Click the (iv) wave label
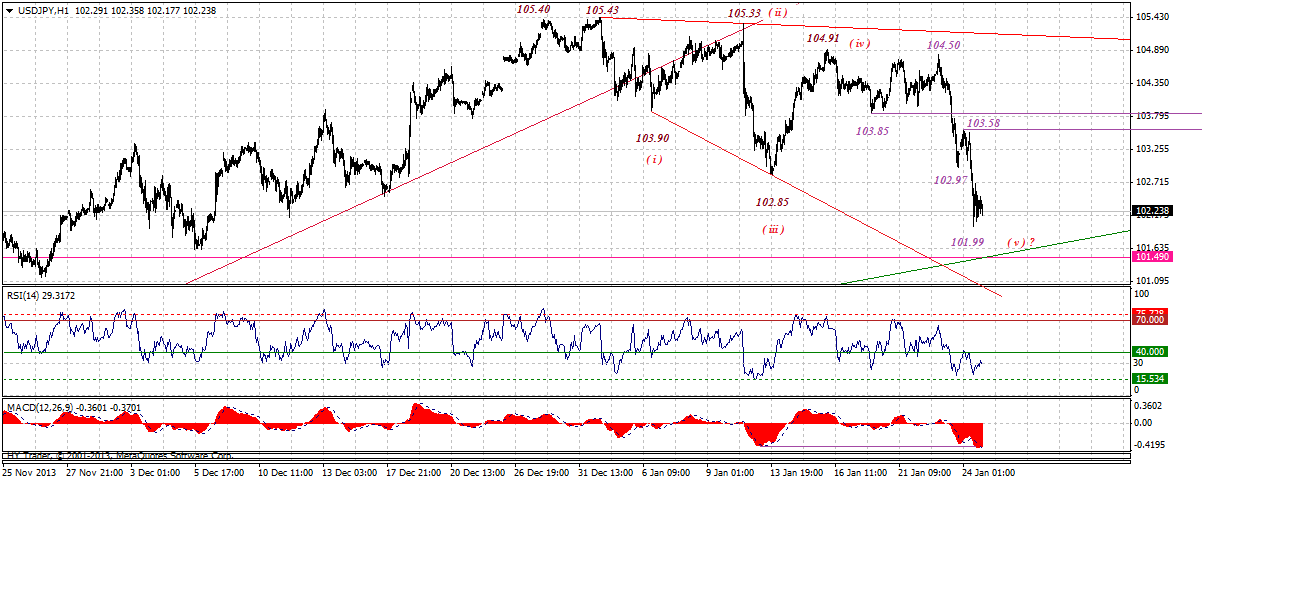The height and width of the screenshot is (601, 1291). (860, 44)
